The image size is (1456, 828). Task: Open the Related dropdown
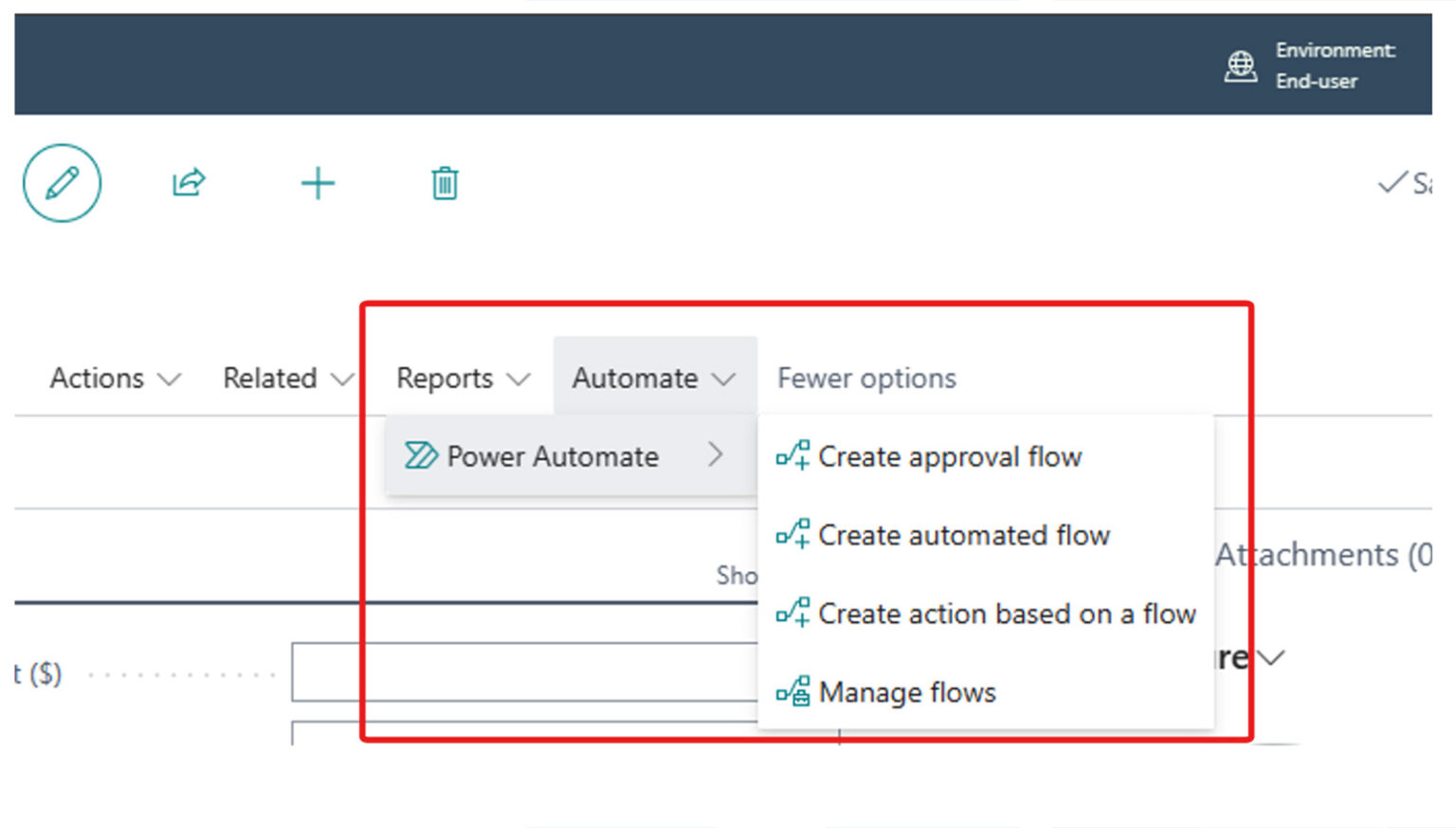(286, 377)
